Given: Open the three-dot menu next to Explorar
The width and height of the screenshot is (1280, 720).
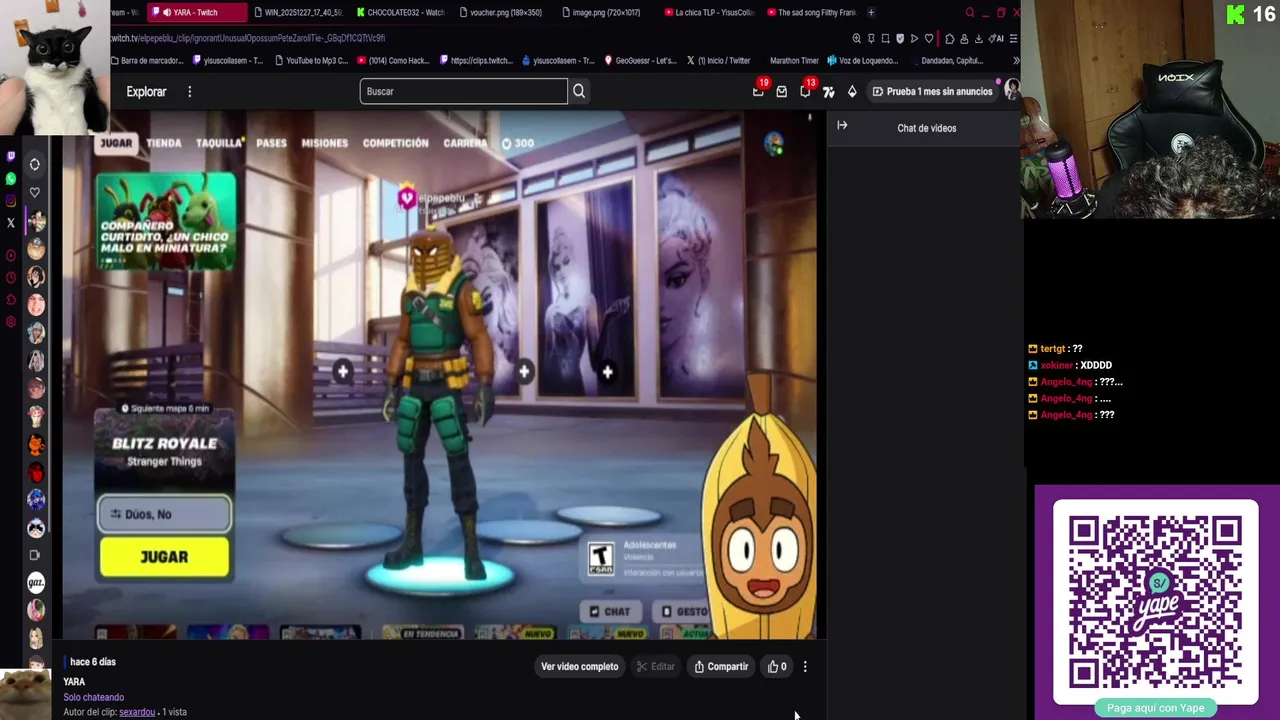Looking at the screenshot, I should 189,91.
